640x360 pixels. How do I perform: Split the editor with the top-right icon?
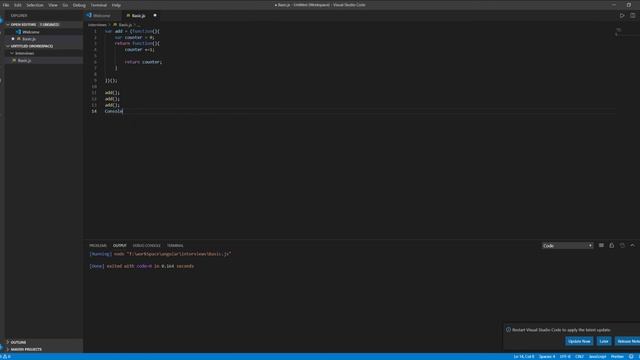(x=632, y=16)
